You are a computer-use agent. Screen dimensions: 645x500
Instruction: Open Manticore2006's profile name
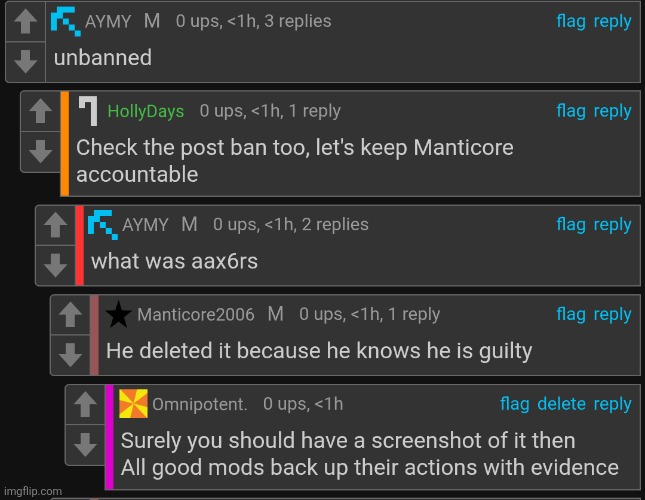(196, 315)
